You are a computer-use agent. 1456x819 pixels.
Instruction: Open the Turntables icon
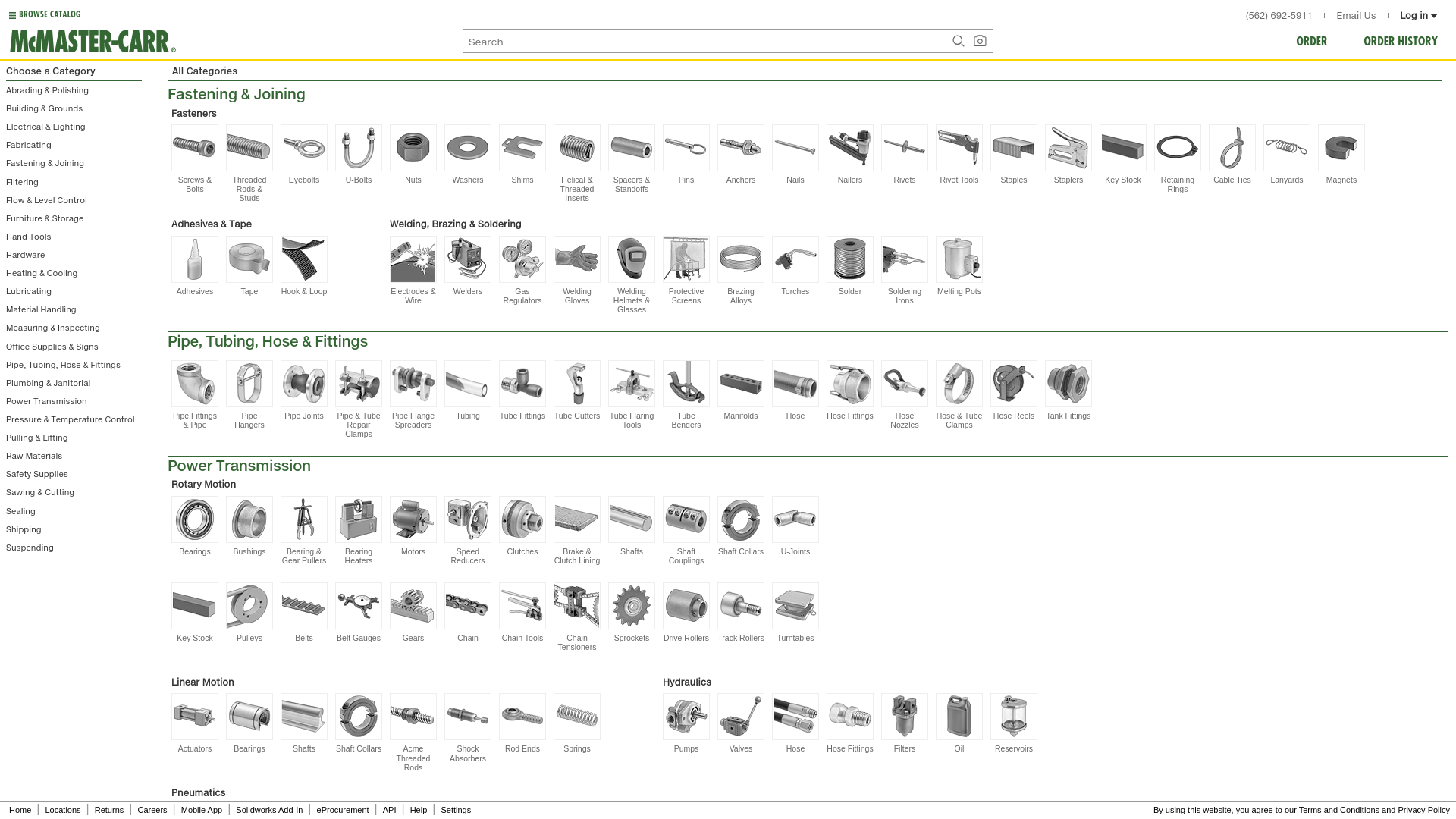click(x=795, y=606)
